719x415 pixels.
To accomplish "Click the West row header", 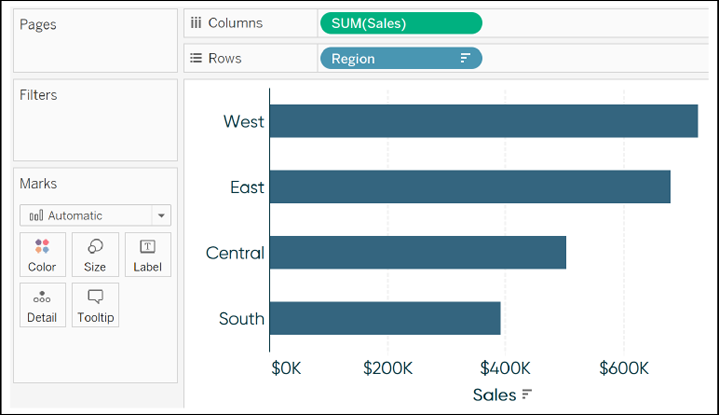I will 243,122.
